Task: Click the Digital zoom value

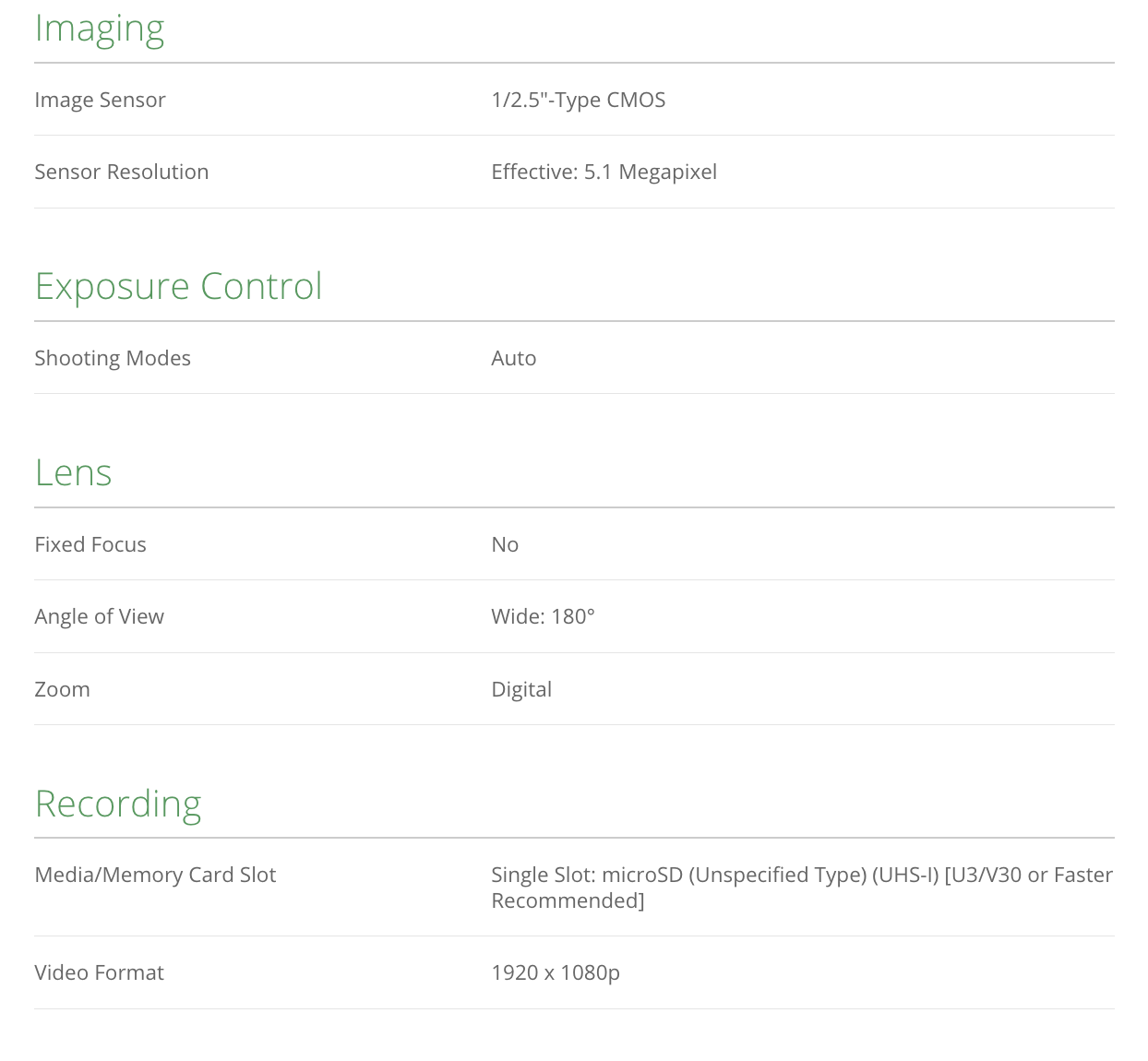Action: point(521,689)
